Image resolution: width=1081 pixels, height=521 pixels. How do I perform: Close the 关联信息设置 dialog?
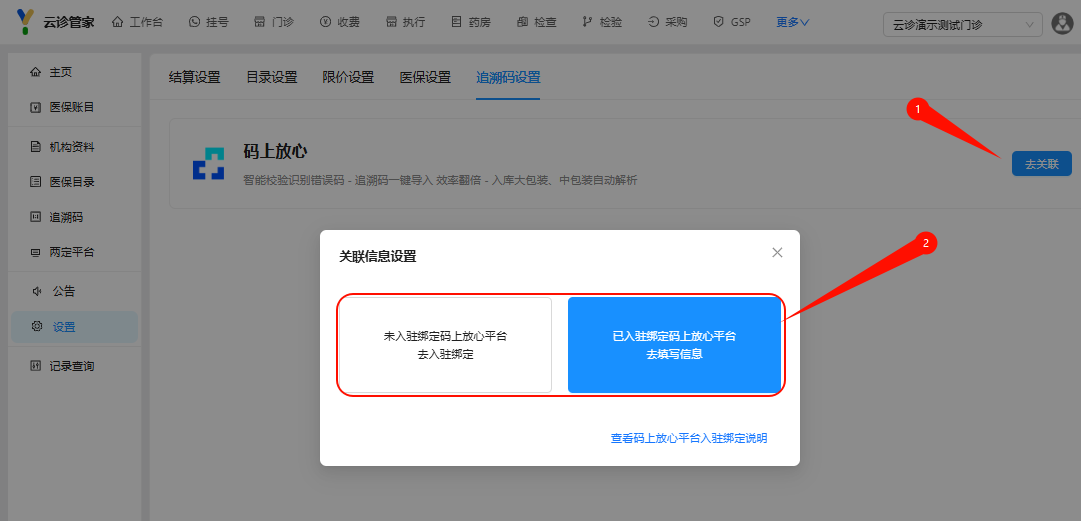pyautogui.click(x=777, y=253)
